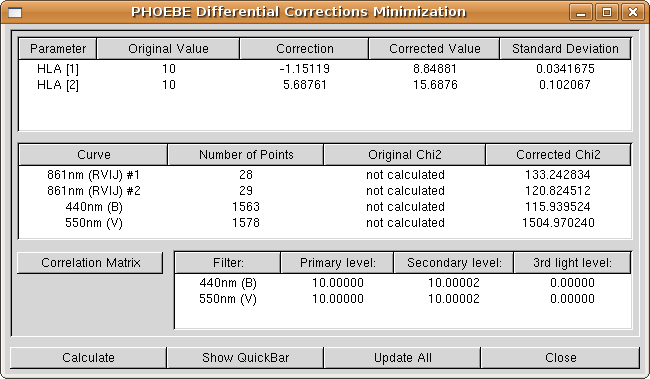
Task: Click the window menu icon in the title bar
Action: click(15, 12)
